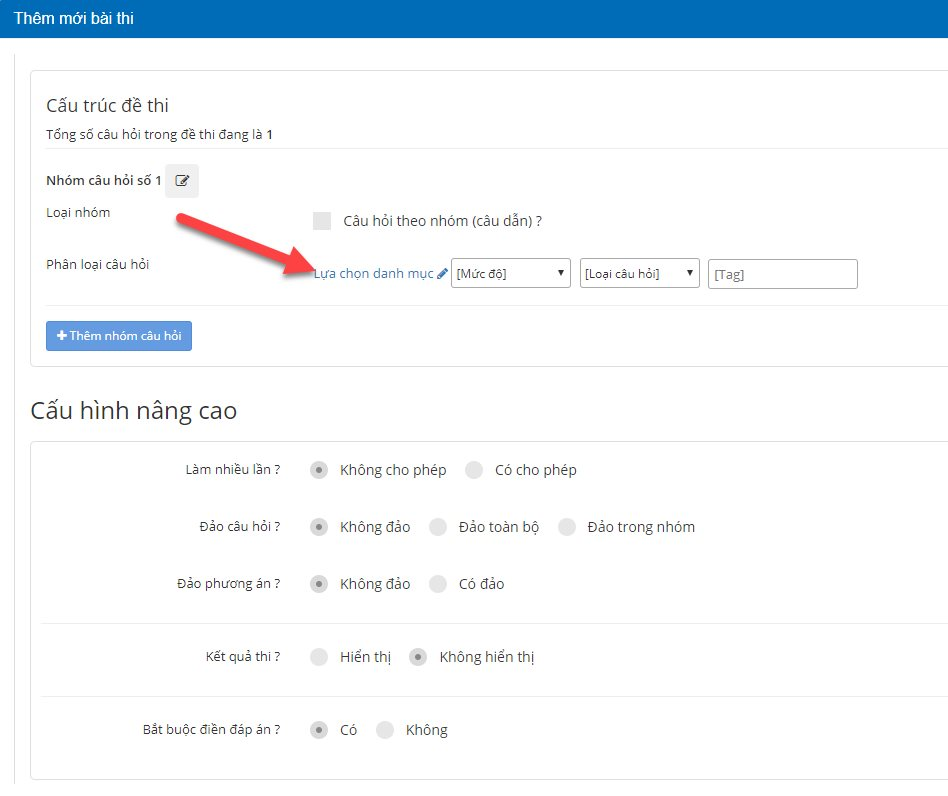Choose the Có đảo radio button
The width and height of the screenshot is (948, 796).
tap(437, 584)
